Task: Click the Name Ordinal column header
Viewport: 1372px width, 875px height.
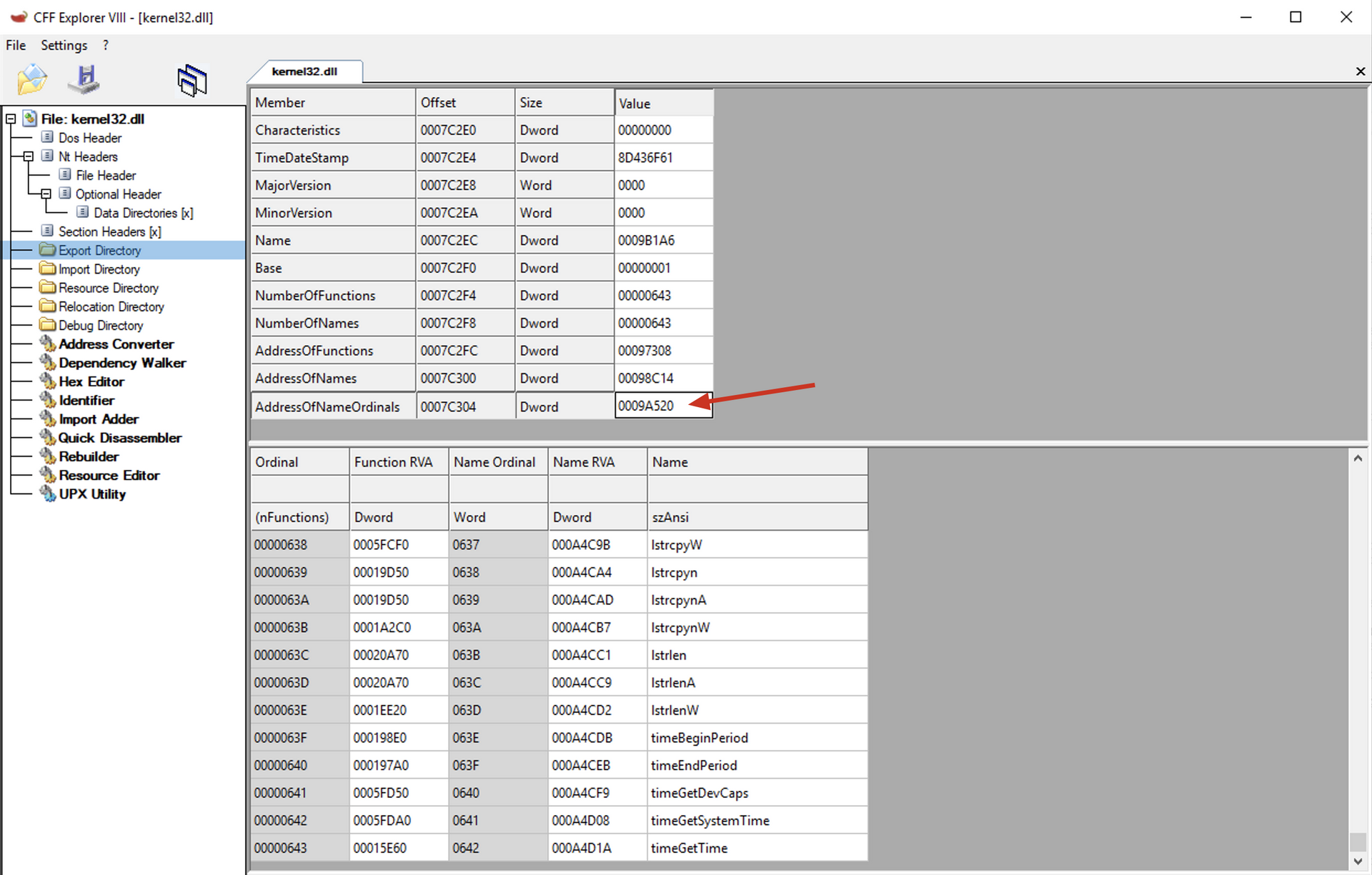Action: 498,462
